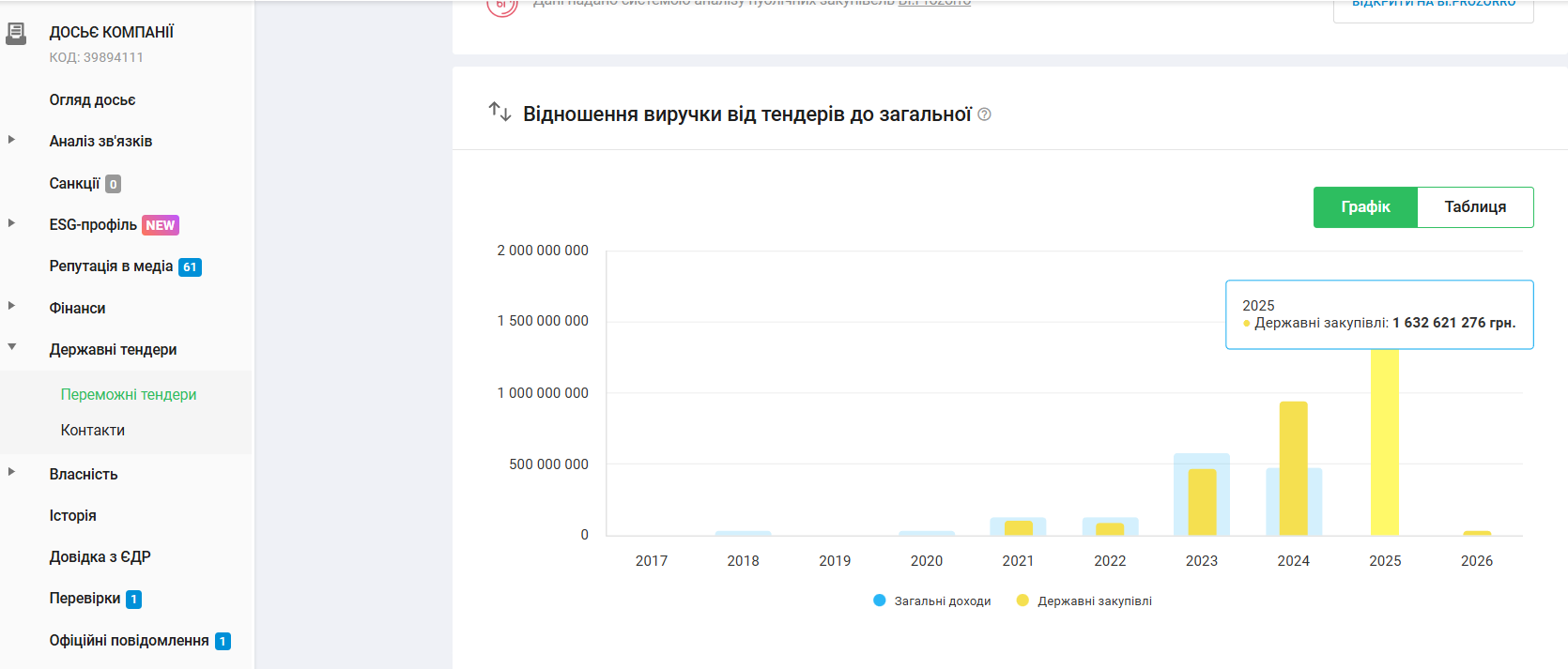Click the up-down arrows icon beside chart title
This screenshot has width=1568, height=669.
[x=500, y=113]
